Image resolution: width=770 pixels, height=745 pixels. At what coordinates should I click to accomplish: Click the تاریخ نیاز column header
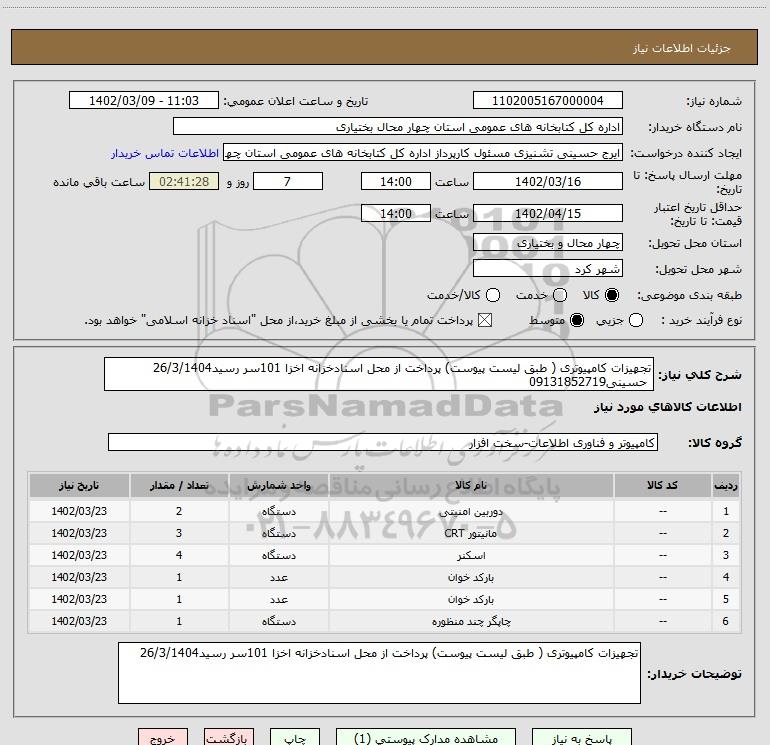click(x=79, y=485)
